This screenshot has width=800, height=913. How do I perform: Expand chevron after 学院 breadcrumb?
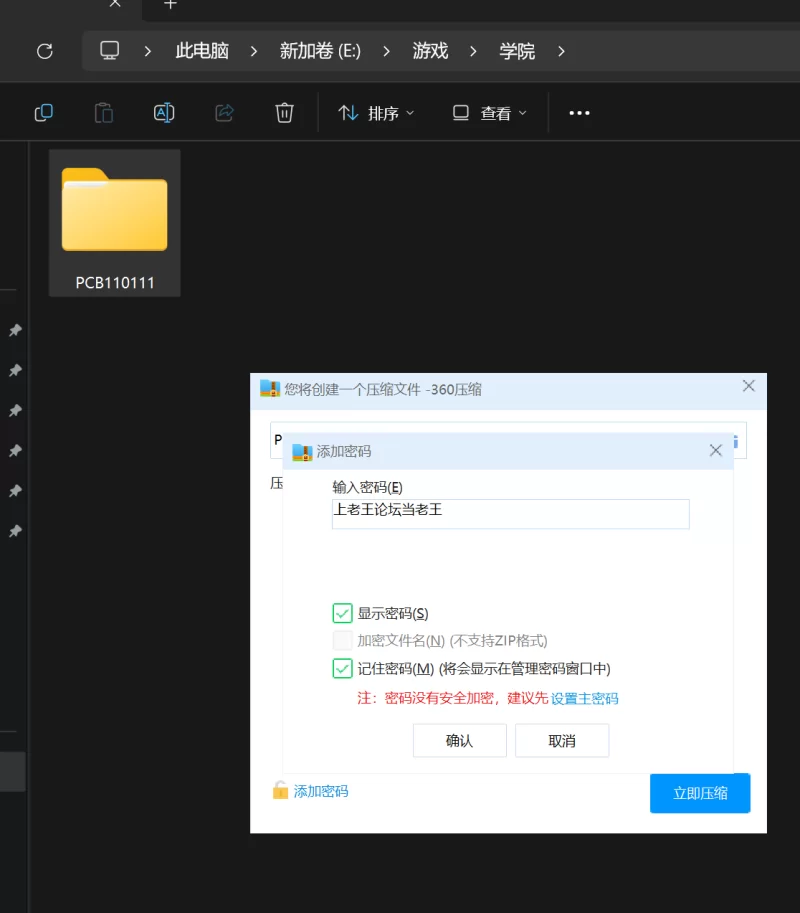(561, 51)
